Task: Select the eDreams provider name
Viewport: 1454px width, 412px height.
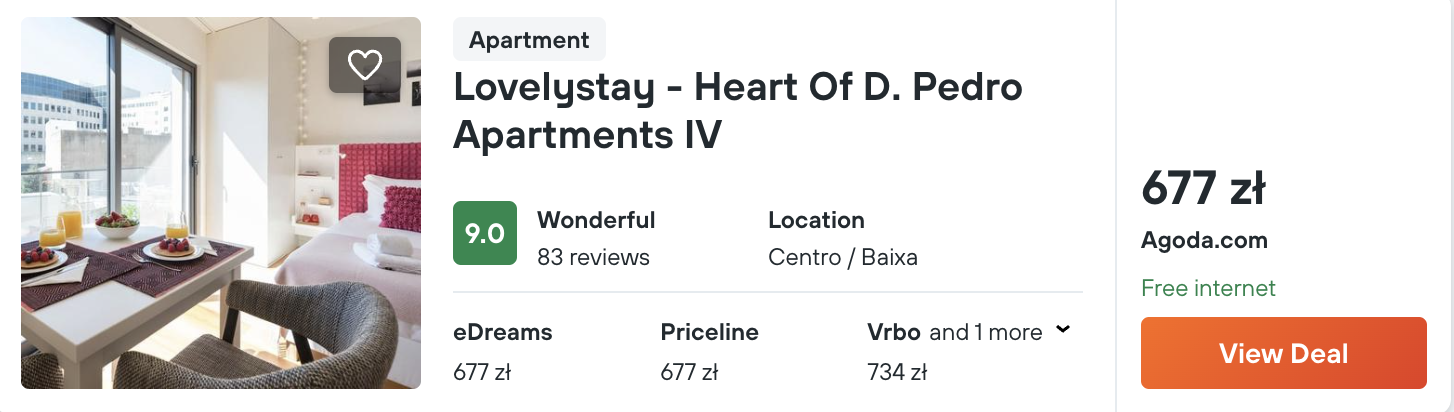Action: pyautogui.click(x=503, y=332)
